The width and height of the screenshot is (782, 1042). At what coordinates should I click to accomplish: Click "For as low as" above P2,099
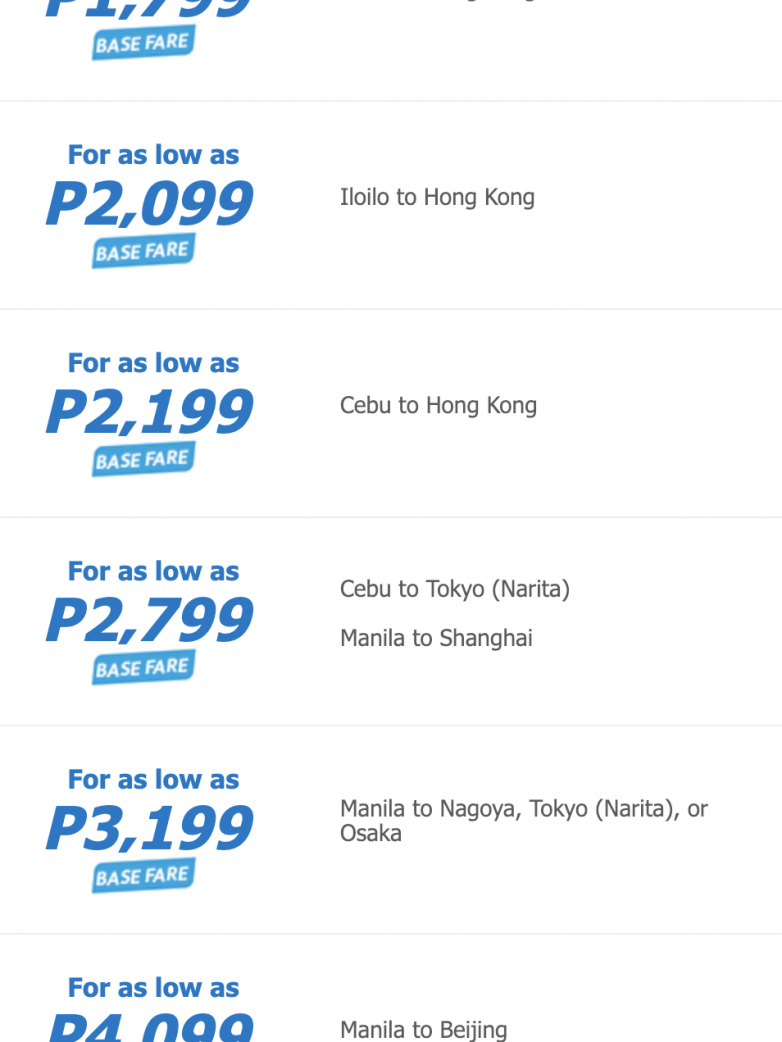point(153,155)
